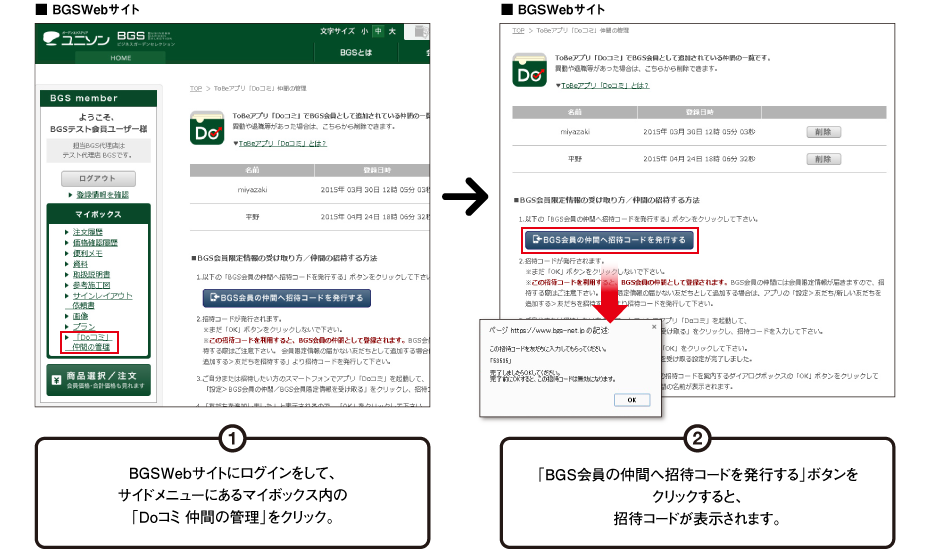Open 「Doコミ」仲間の管理 in マイボックス
930x550 pixels.
point(91,342)
